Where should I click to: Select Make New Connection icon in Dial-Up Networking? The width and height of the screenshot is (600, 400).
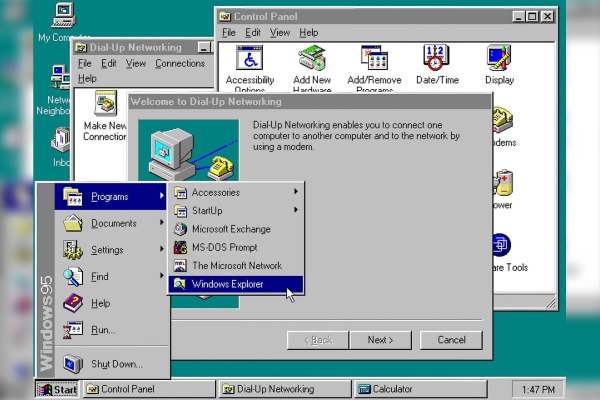tap(105, 115)
